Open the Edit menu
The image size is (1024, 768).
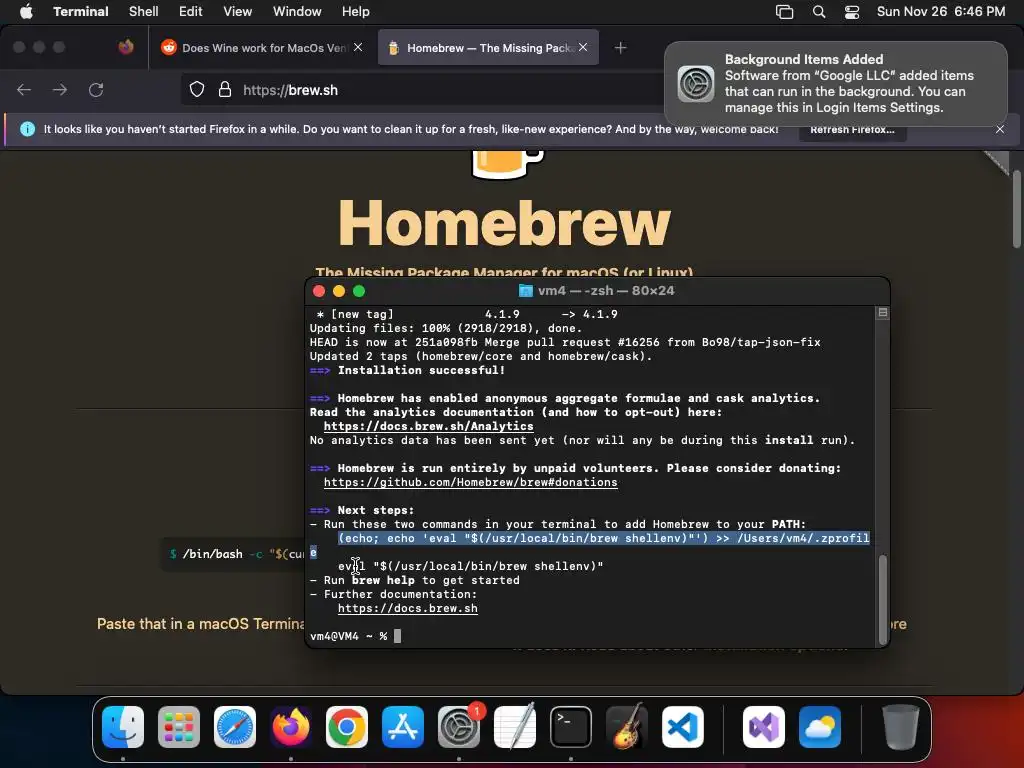[x=191, y=12]
